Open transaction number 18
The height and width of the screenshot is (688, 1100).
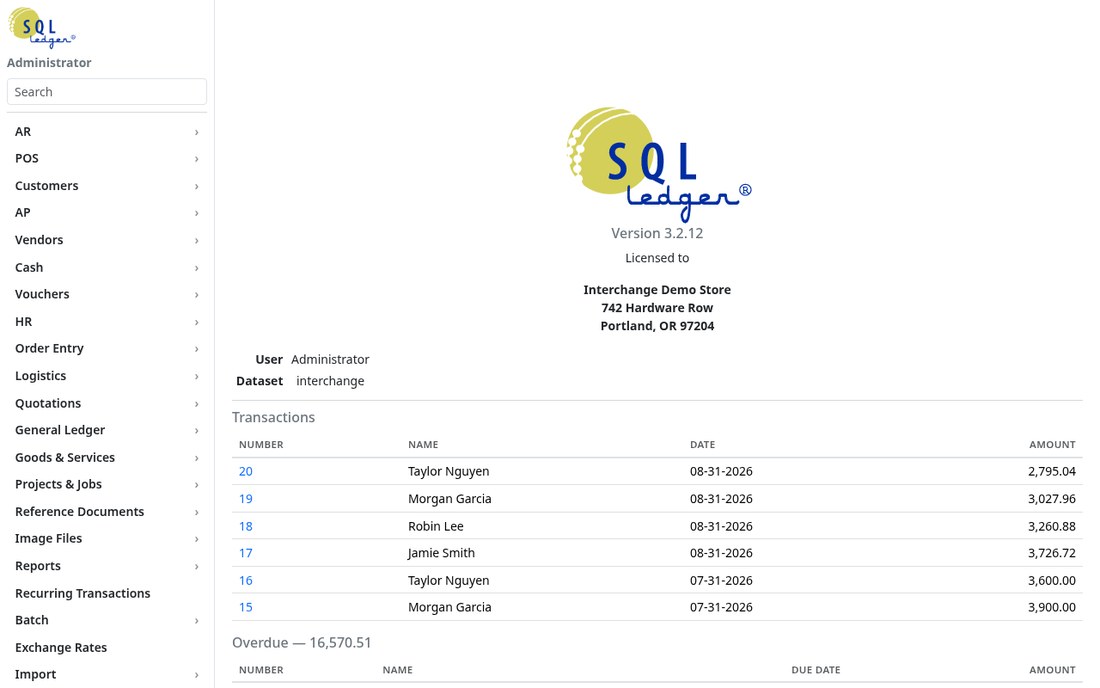(246, 526)
